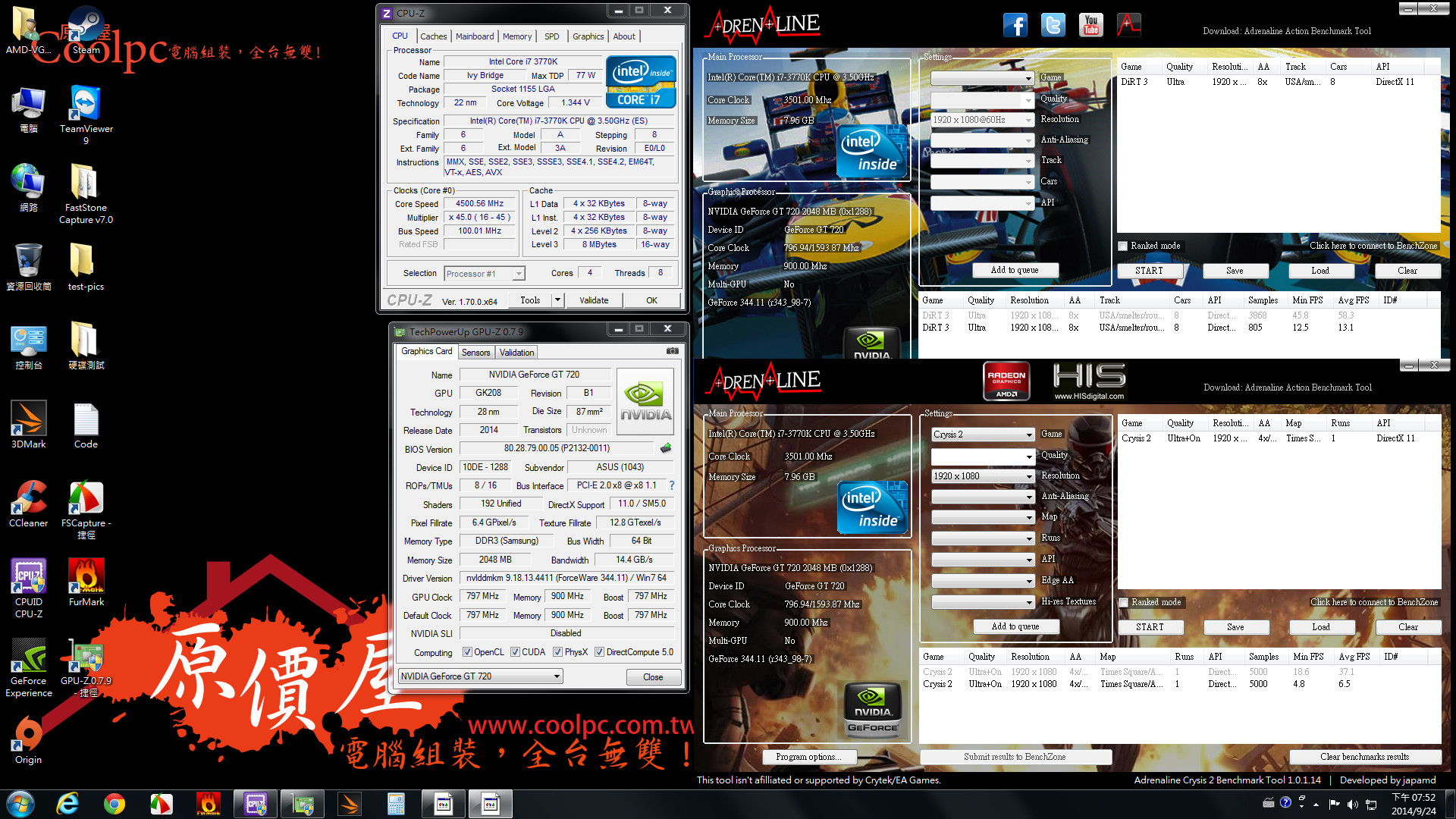The width and height of the screenshot is (1456, 819).
Task: Click the volume icon in system tray
Action: [1353, 804]
